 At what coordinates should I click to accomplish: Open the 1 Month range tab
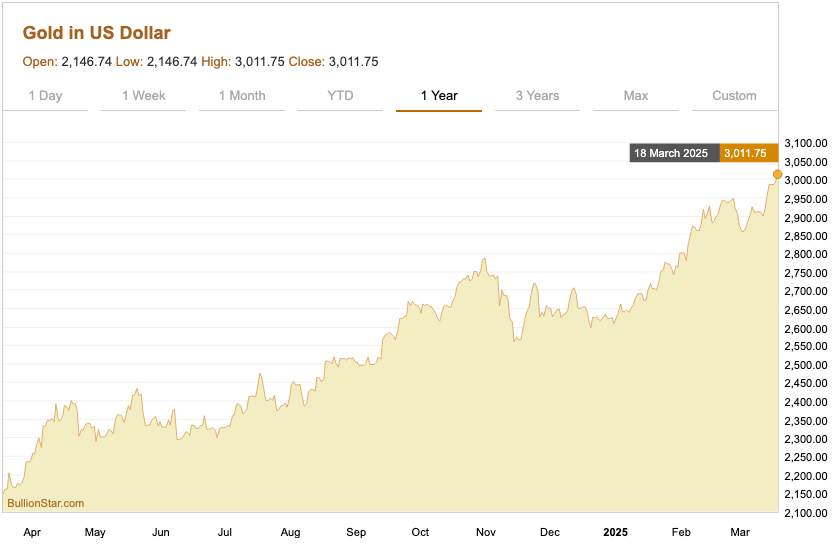tap(242, 96)
